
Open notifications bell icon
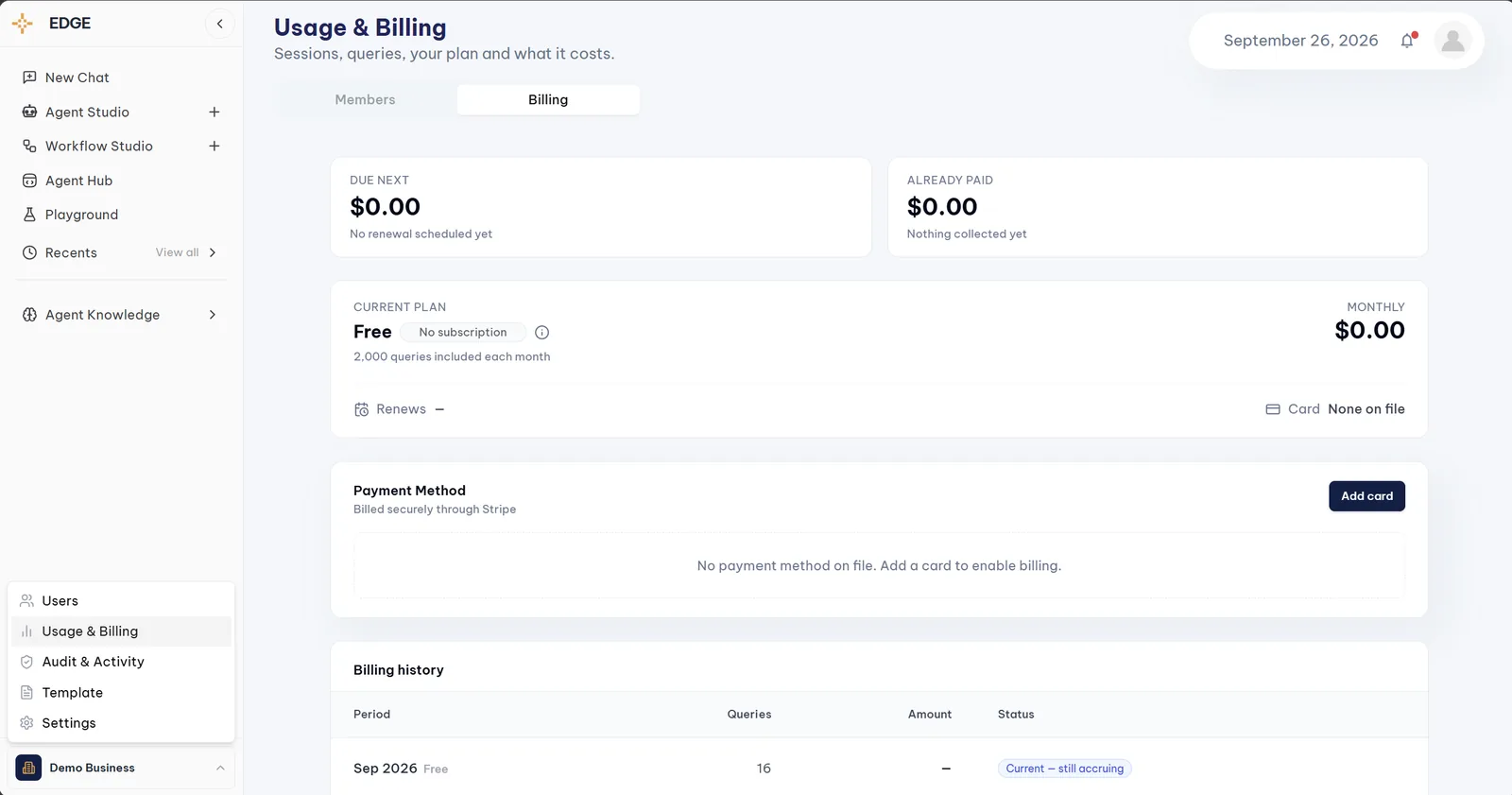tap(1407, 41)
